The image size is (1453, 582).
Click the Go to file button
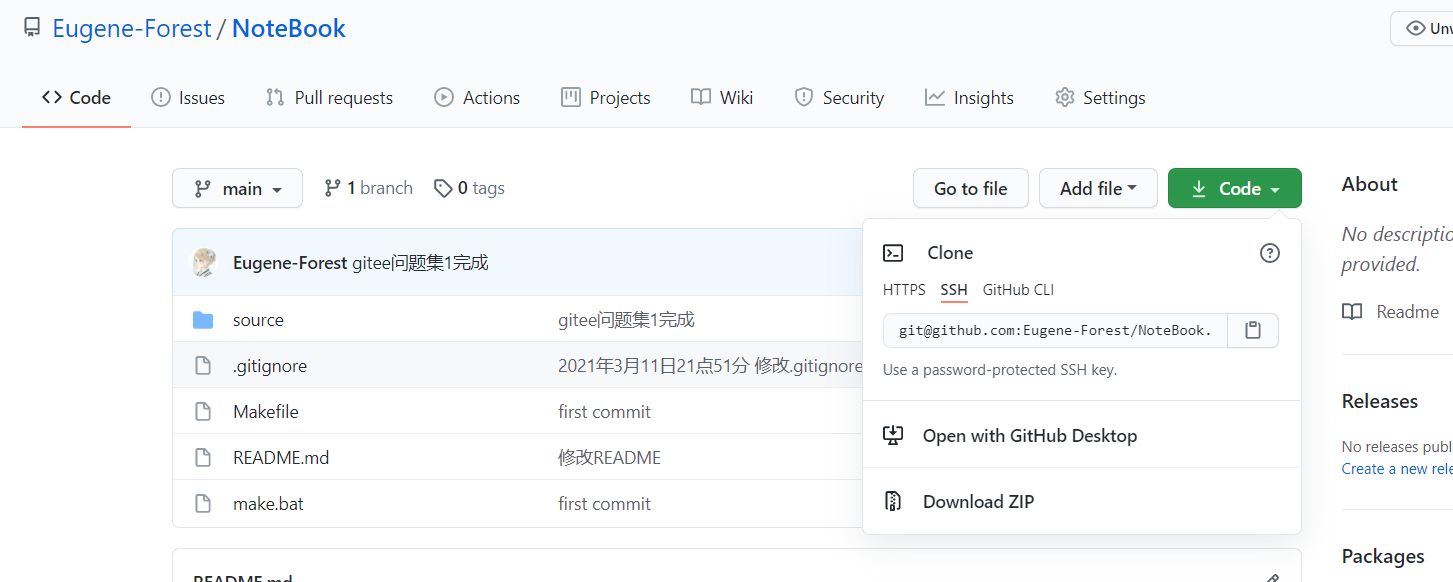point(971,188)
